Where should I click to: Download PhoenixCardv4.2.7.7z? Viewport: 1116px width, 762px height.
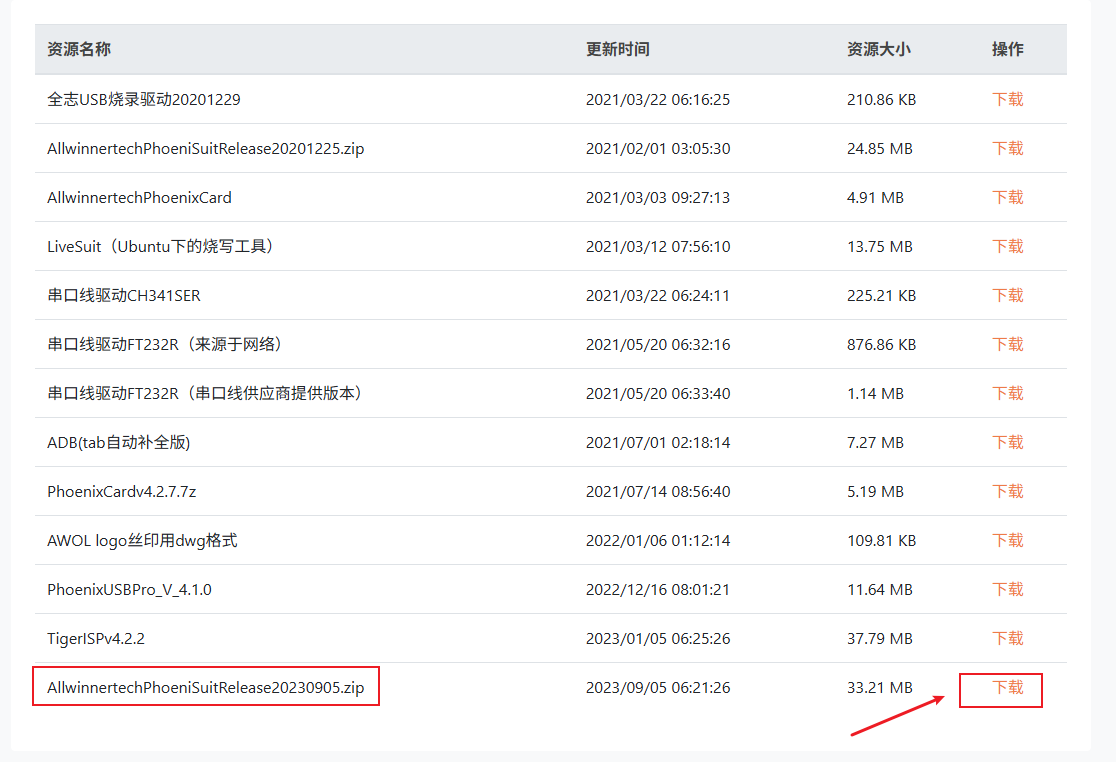click(x=1006, y=491)
